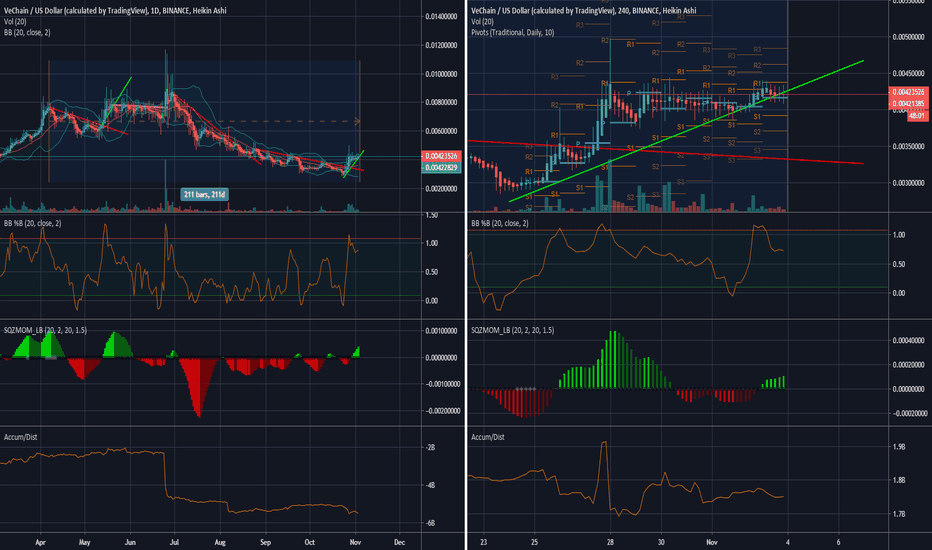Click the 1.9B Accum/Dist axis value

pos(899,447)
